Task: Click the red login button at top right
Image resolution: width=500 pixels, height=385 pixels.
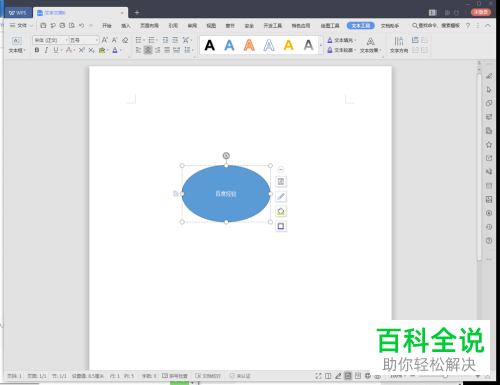Action: point(481,12)
